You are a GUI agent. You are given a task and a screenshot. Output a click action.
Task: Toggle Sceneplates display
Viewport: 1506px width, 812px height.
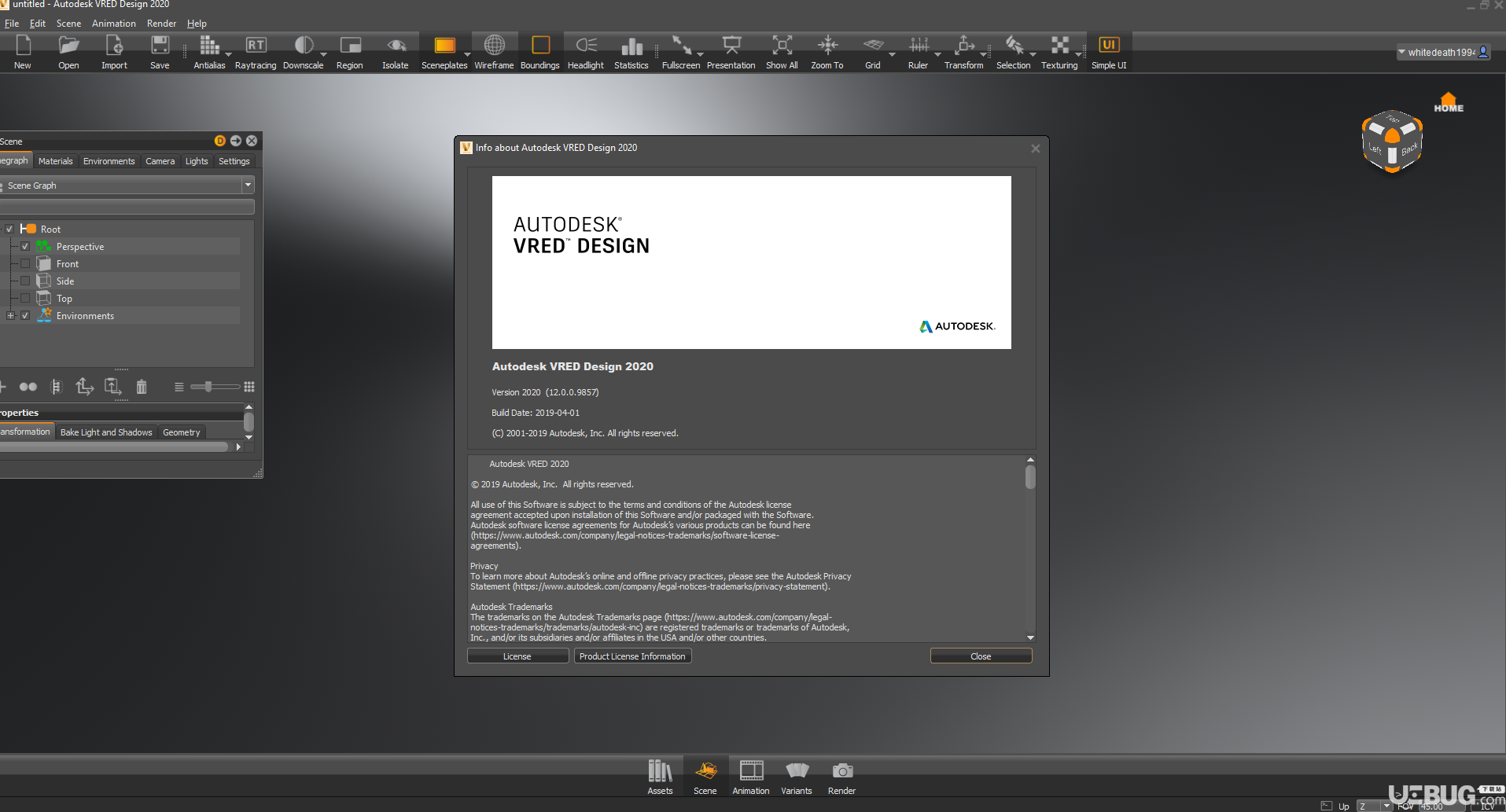coord(444,52)
